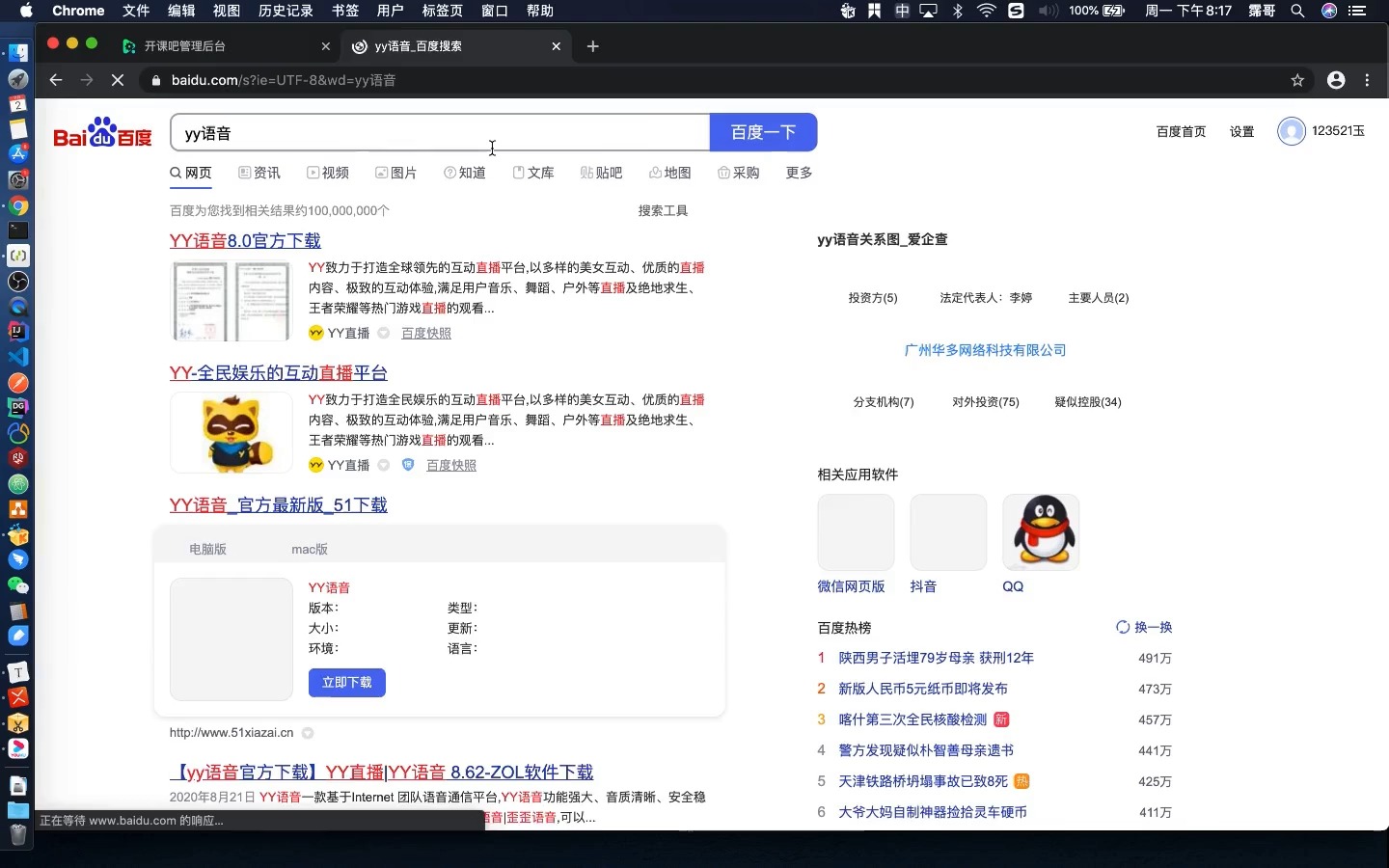The width and height of the screenshot is (1389, 868).
Task: Switch to mac版 download tab
Action: pyautogui.click(x=310, y=549)
